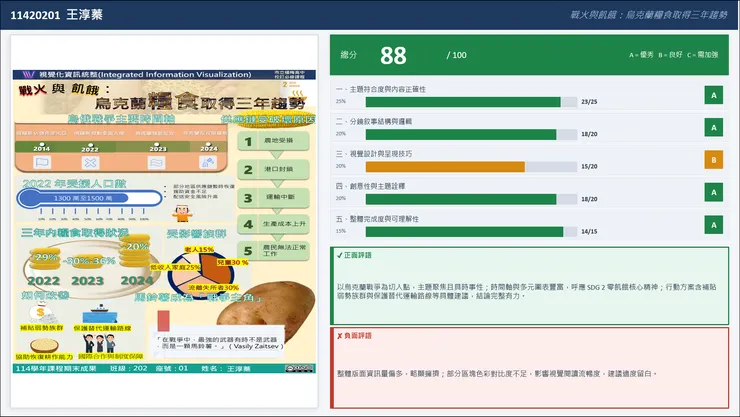
Task: Click the coin stack labeled -29%
Action: pos(45,259)
